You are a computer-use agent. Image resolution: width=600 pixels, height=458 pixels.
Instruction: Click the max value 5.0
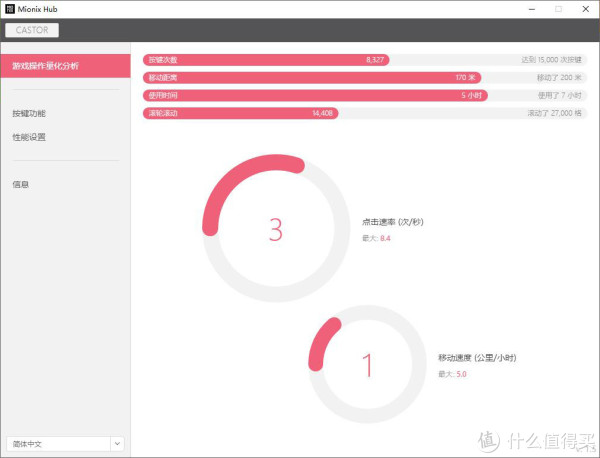(x=461, y=374)
